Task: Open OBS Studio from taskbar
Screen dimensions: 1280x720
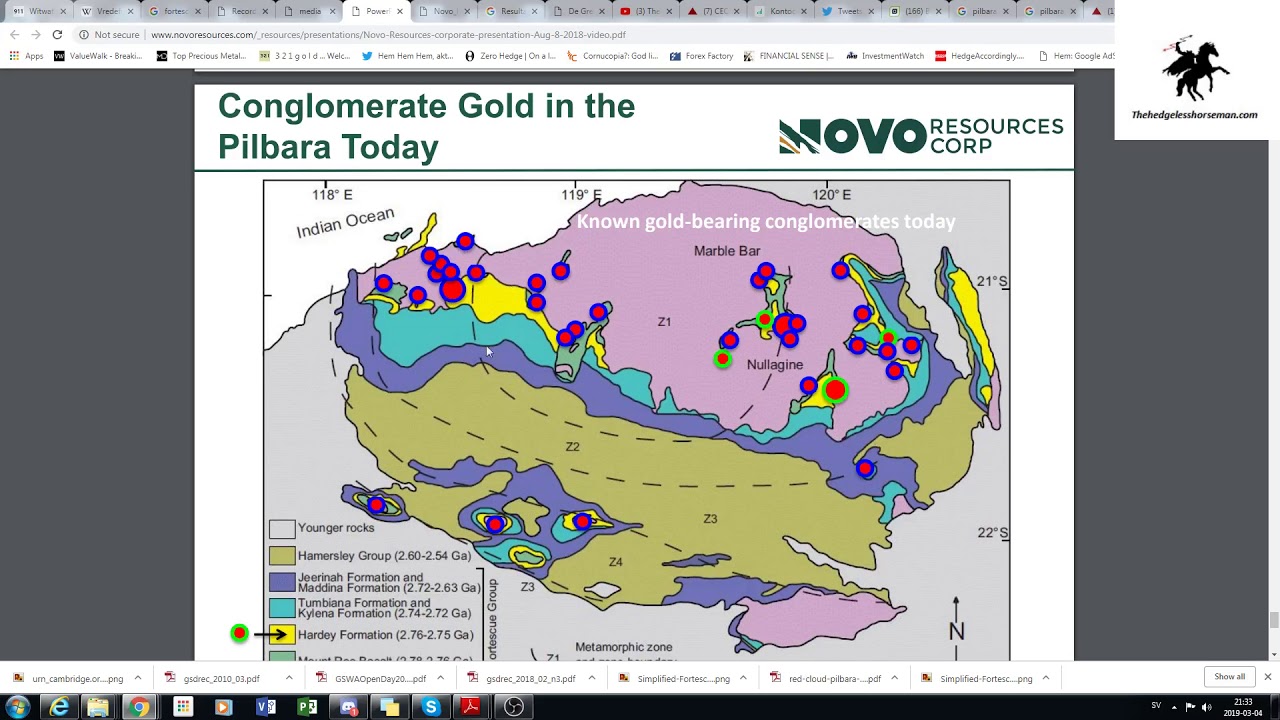Action: [514, 707]
